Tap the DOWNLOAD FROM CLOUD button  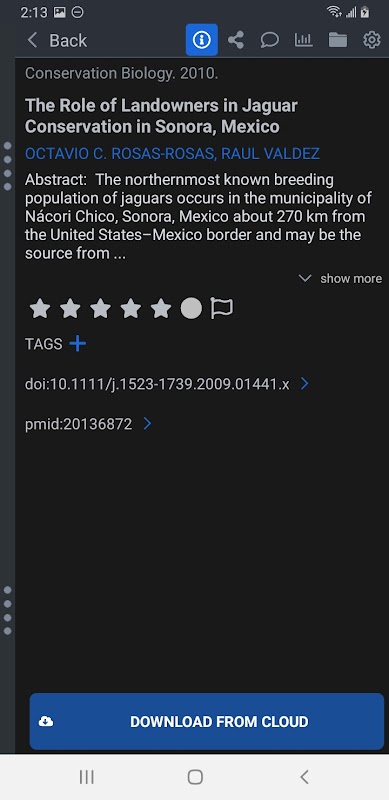[x=207, y=721]
